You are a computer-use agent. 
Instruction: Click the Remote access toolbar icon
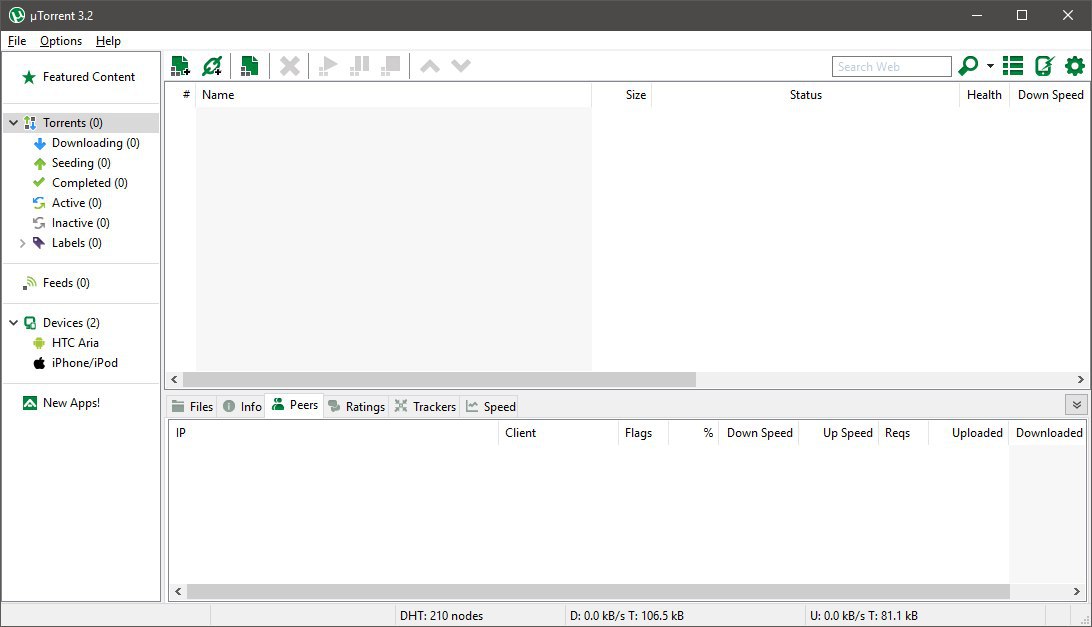[1044, 65]
